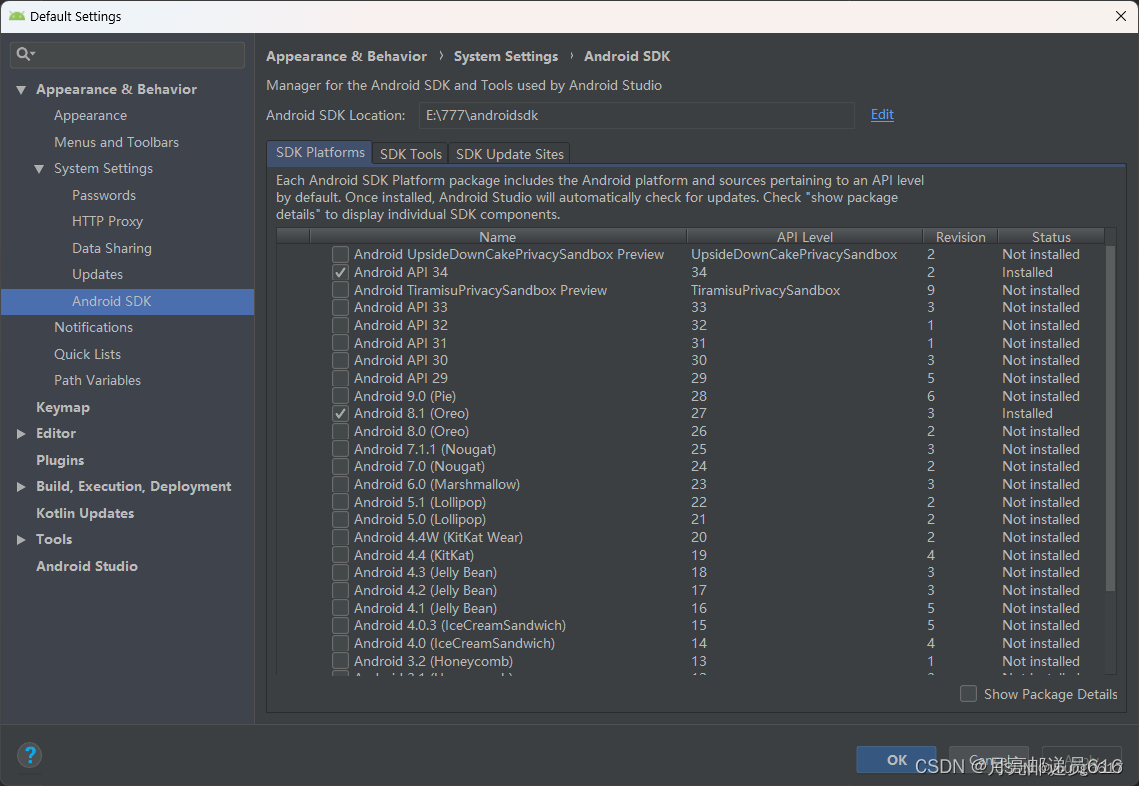The height and width of the screenshot is (786, 1139).
Task: Check Android 6.0 (Marshmallow) checkbox
Action: 340,484
